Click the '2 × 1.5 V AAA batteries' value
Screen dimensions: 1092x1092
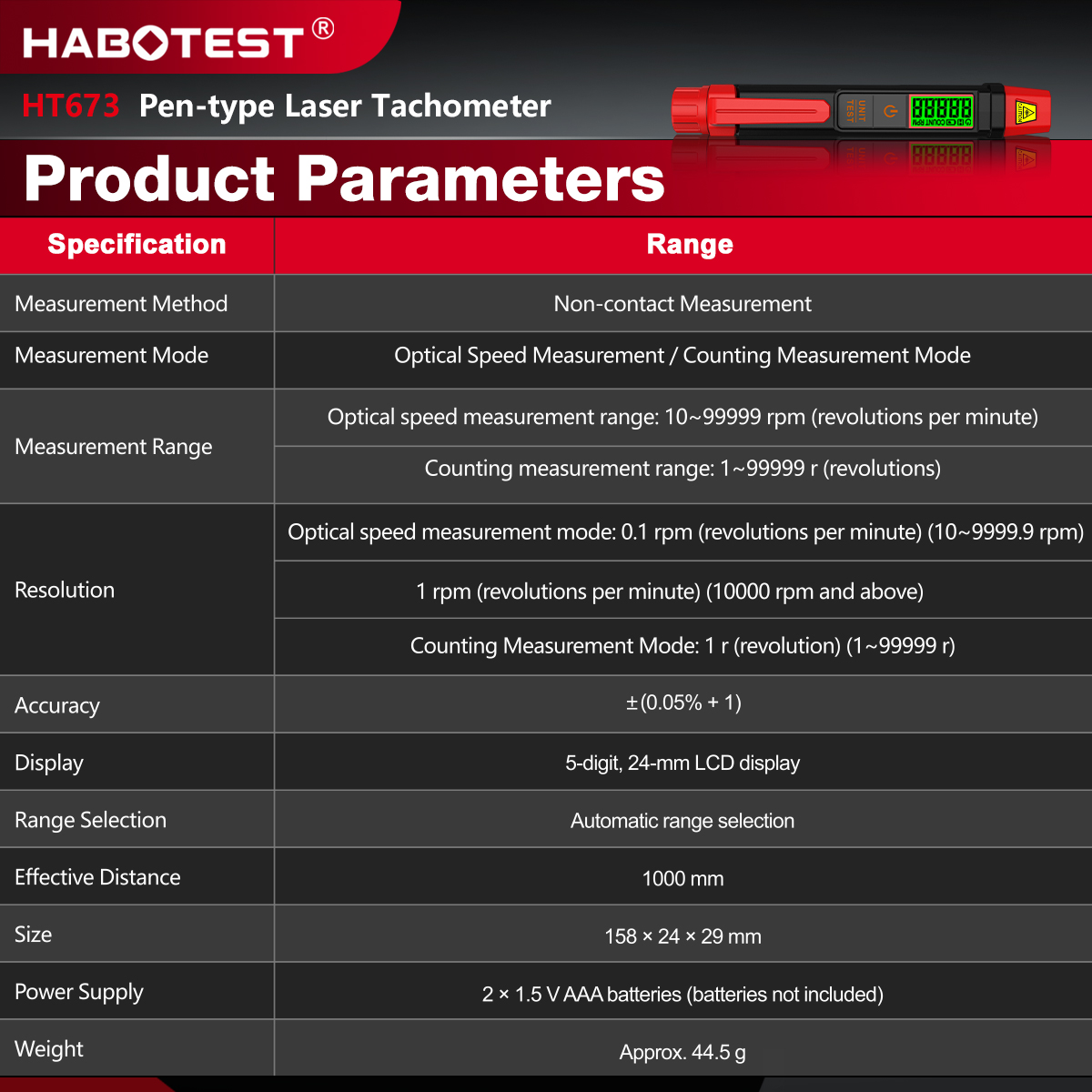[682, 995]
